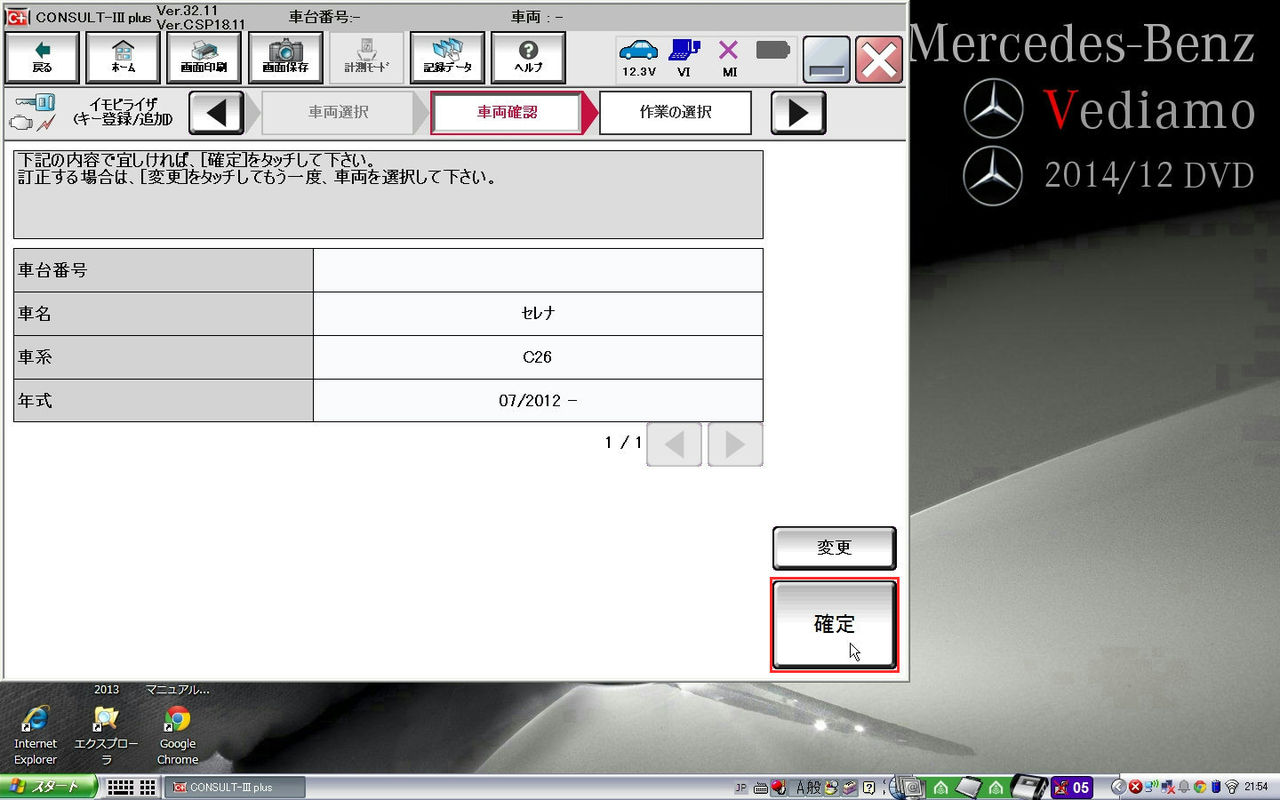Go to previous step with the black left arrow
Screen dimensions: 1280x800
coord(216,112)
